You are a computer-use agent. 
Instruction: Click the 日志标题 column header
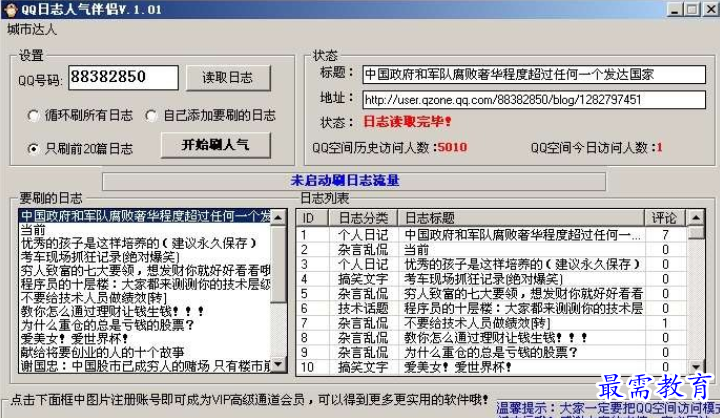click(521, 218)
